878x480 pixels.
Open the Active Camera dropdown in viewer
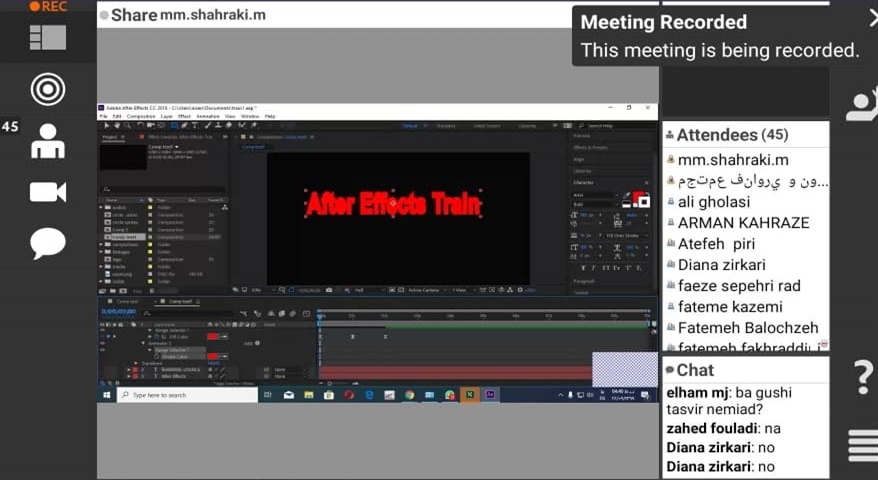(x=426, y=290)
